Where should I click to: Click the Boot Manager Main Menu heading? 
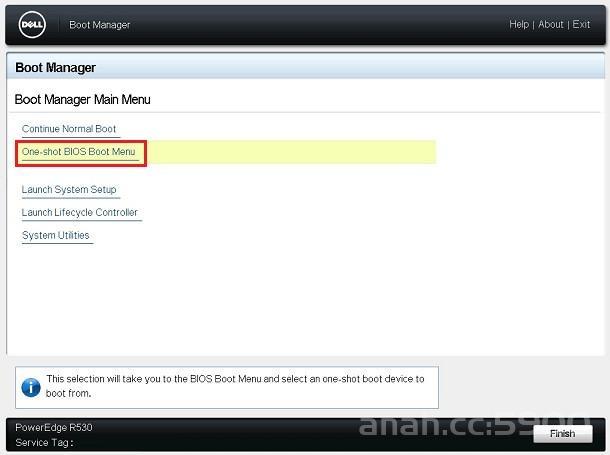(x=82, y=100)
